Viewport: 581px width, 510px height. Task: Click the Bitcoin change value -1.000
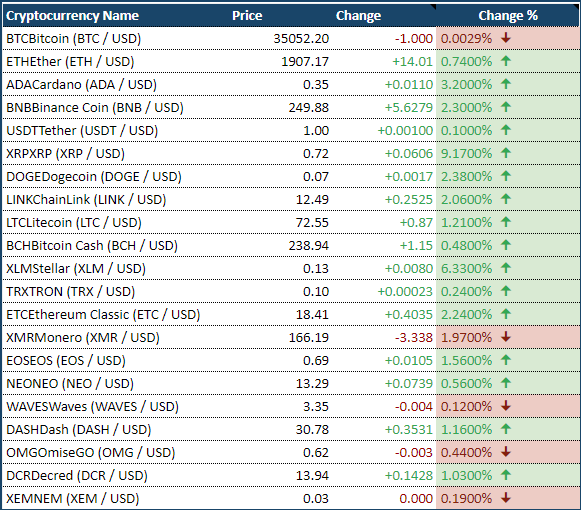pyautogui.click(x=414, y=39)
